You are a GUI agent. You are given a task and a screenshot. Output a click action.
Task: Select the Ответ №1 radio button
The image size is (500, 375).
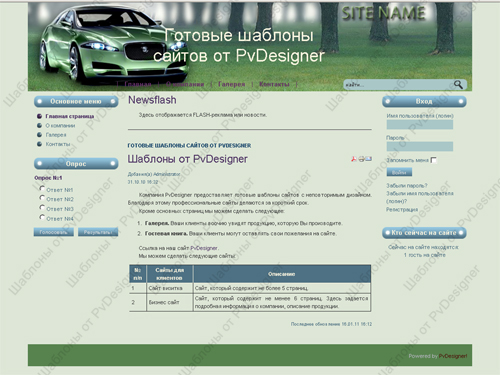point(42,188)
